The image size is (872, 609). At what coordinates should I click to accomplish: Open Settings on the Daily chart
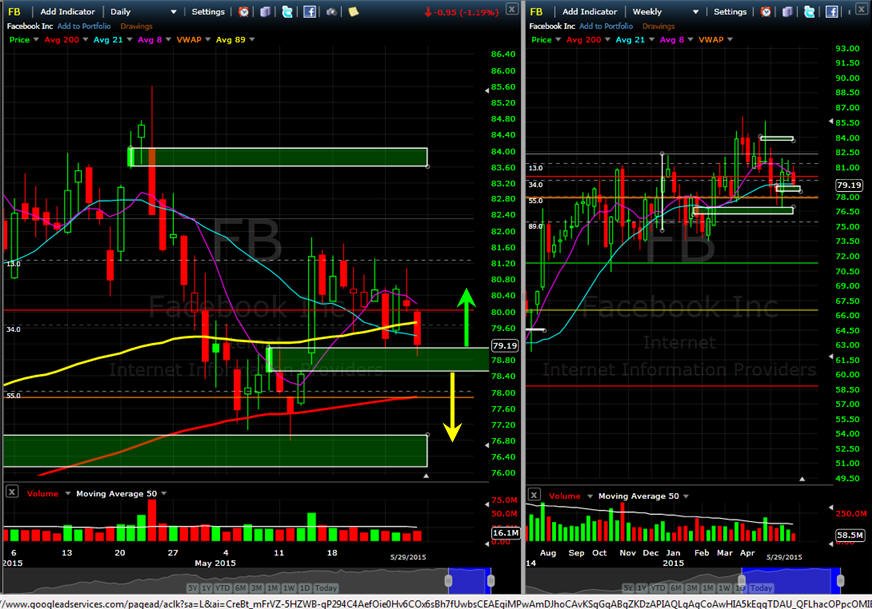point(208,12)
